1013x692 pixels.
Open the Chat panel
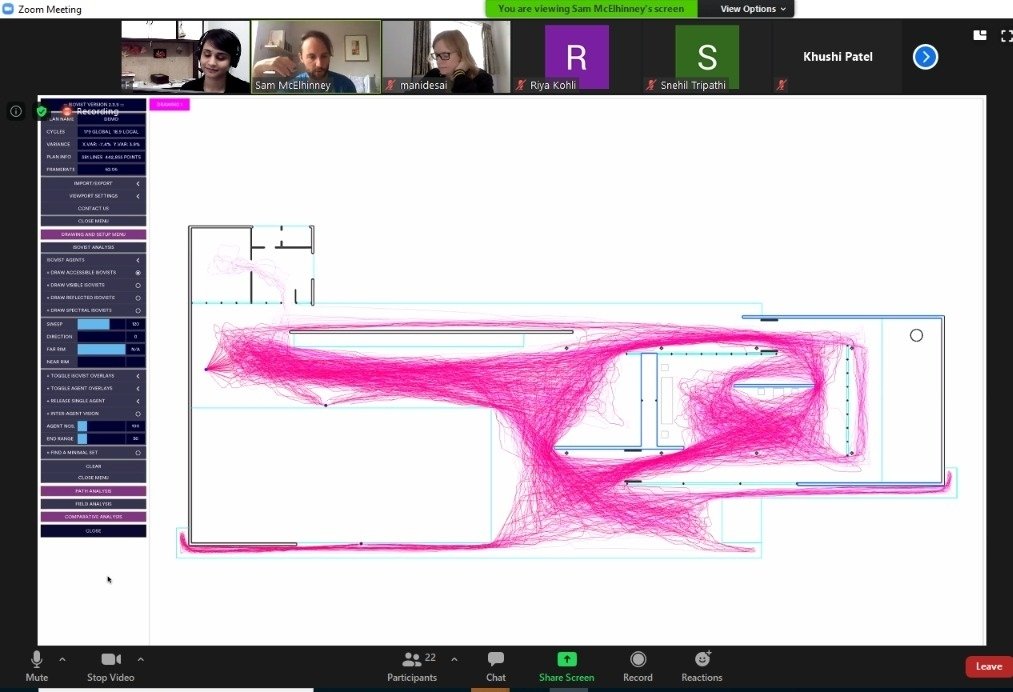[x=496, y=667]
